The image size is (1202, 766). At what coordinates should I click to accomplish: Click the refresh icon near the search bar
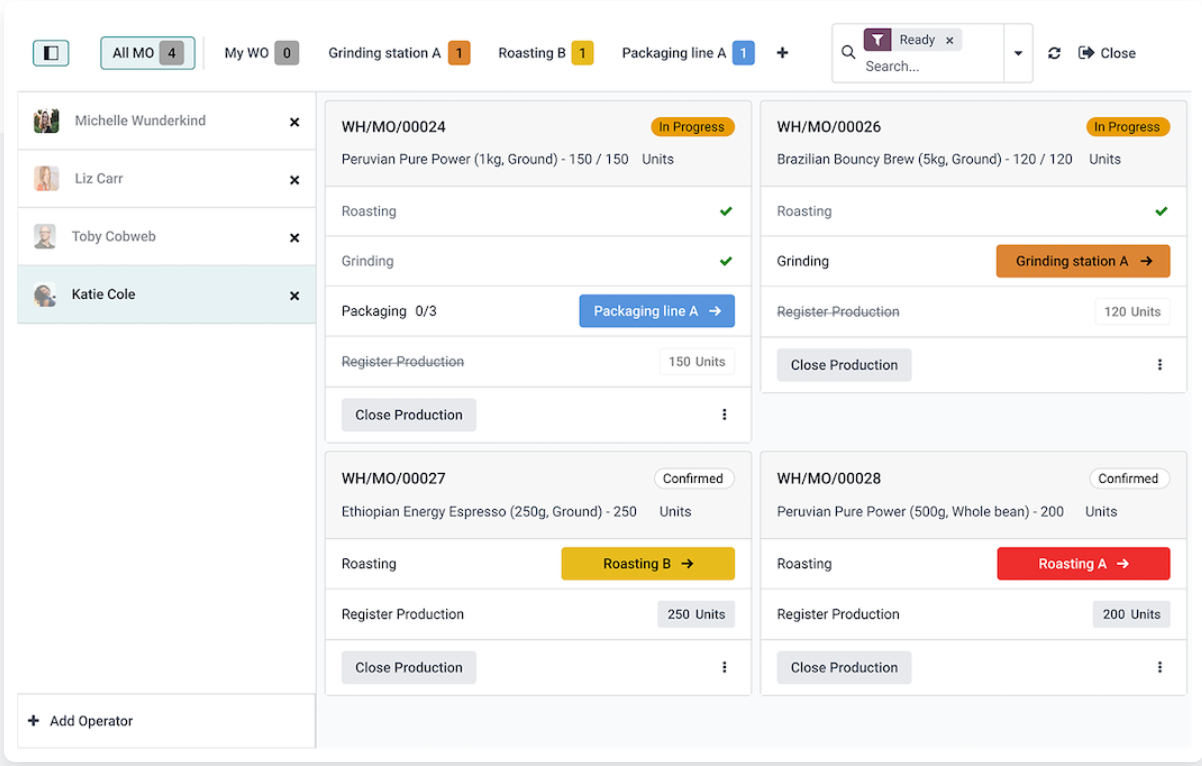tap(1054, 53)
